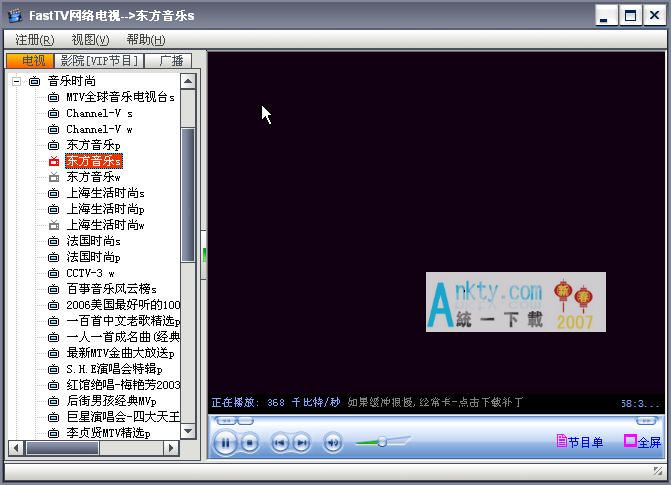Click the TV icon of 上海生活时尚s
This screenshot has width=671, height=485.
53,193
